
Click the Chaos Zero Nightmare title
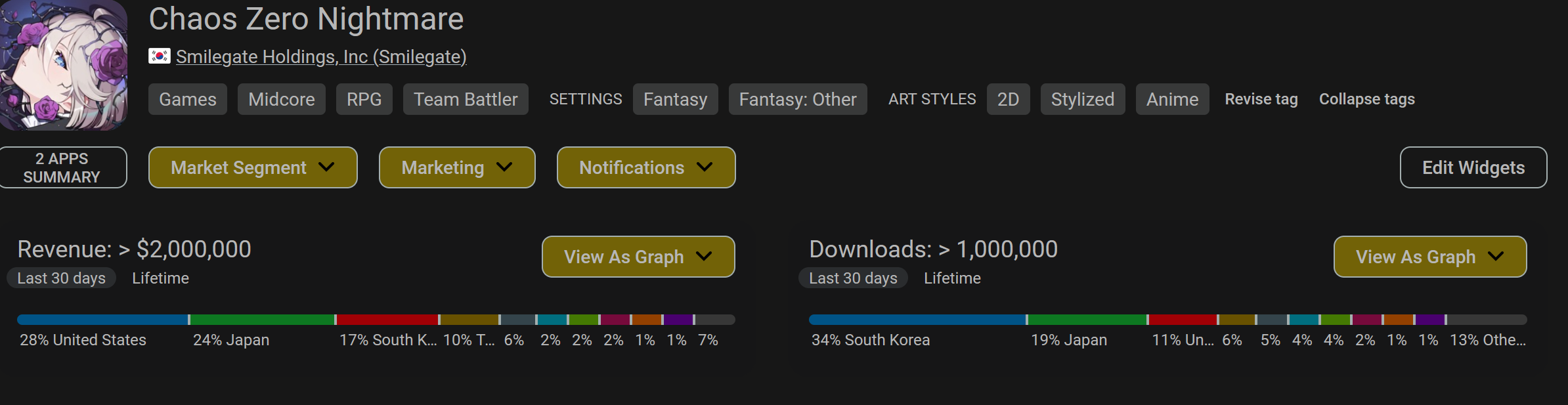click(307, 19)
